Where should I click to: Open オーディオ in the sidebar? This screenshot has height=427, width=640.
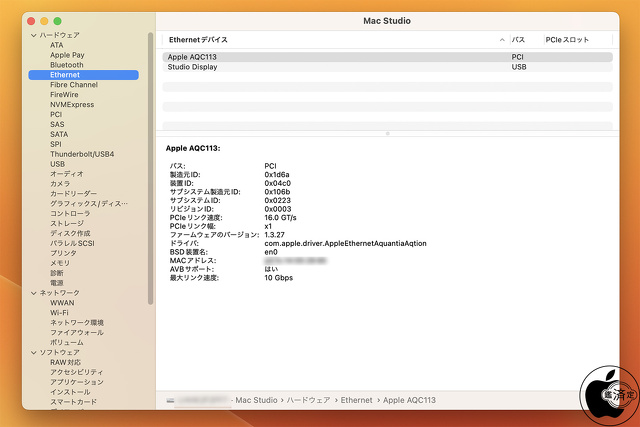coord(67,174)
